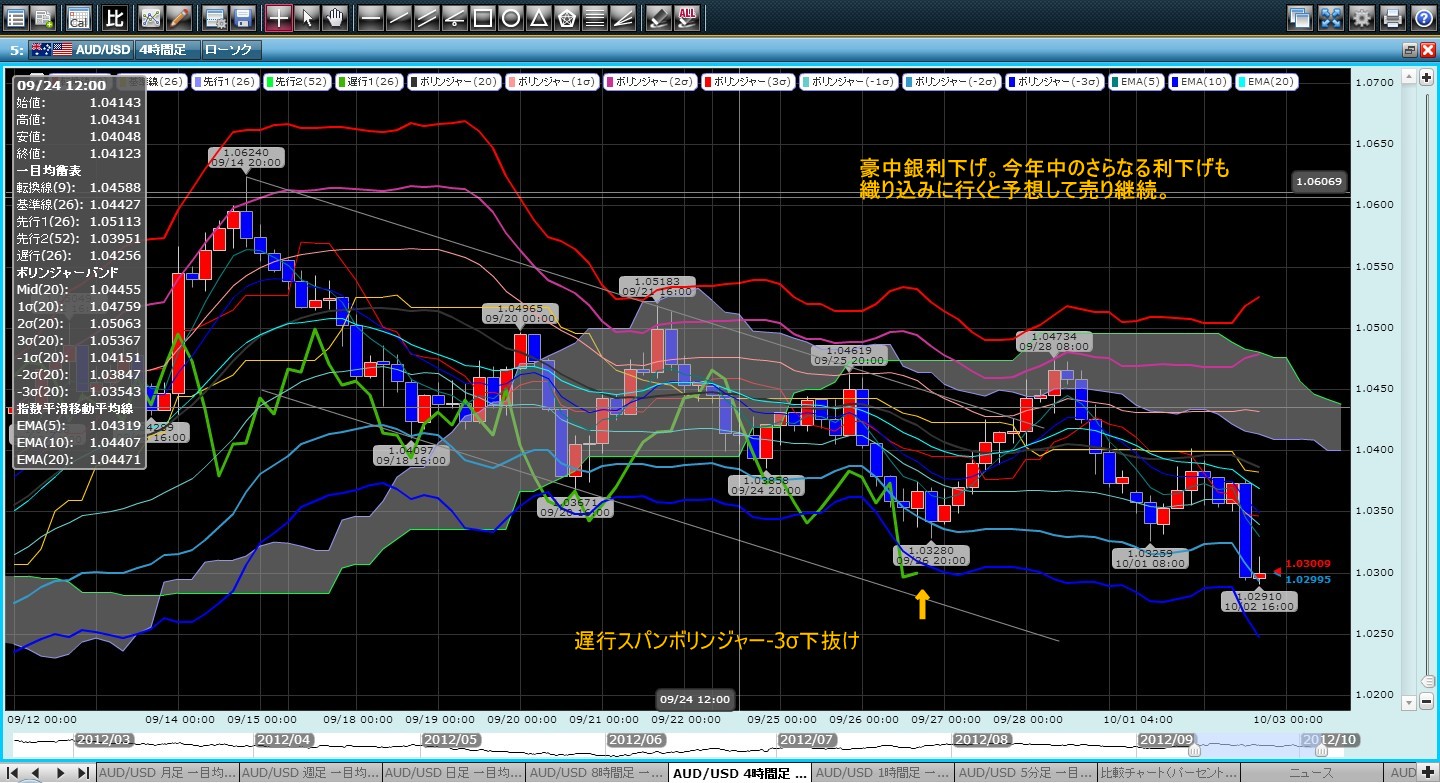Select the triangle drawing tool
1440x783 pixels.
point(538,17)
